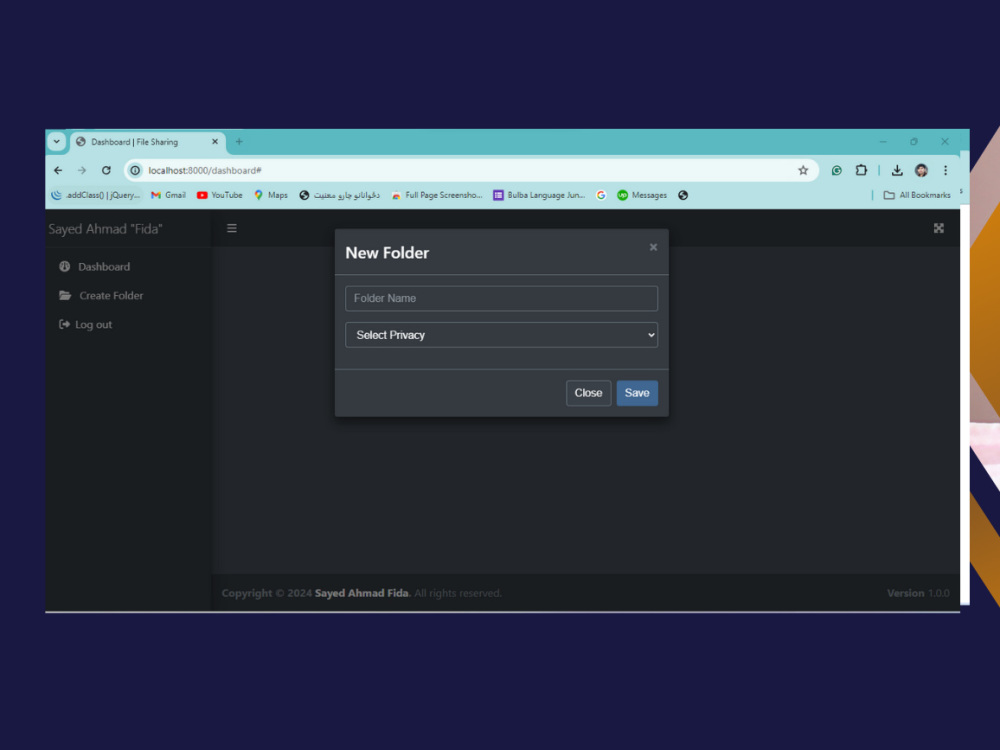Image resolution: width=1000 pixels, height=750 pixels.
Task: Open browser Downloads icon
Action: pos(897,170)
